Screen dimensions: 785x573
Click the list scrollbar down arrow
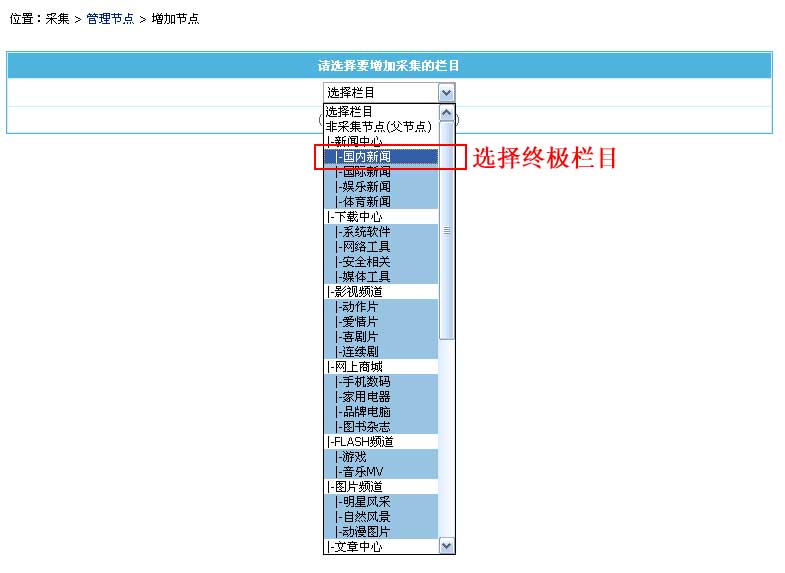447,546
